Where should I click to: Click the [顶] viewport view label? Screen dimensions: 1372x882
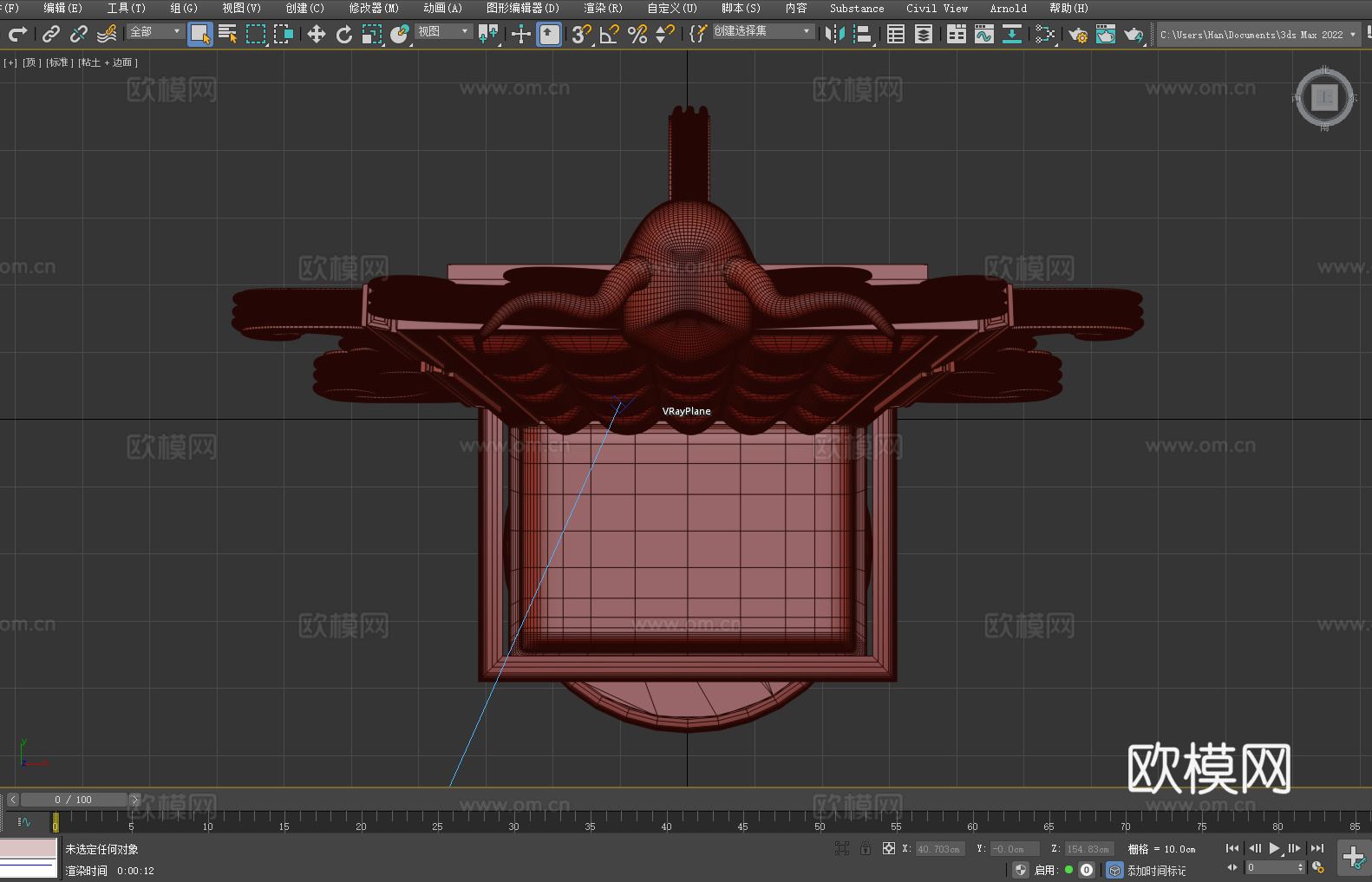(x=31, y=62)
